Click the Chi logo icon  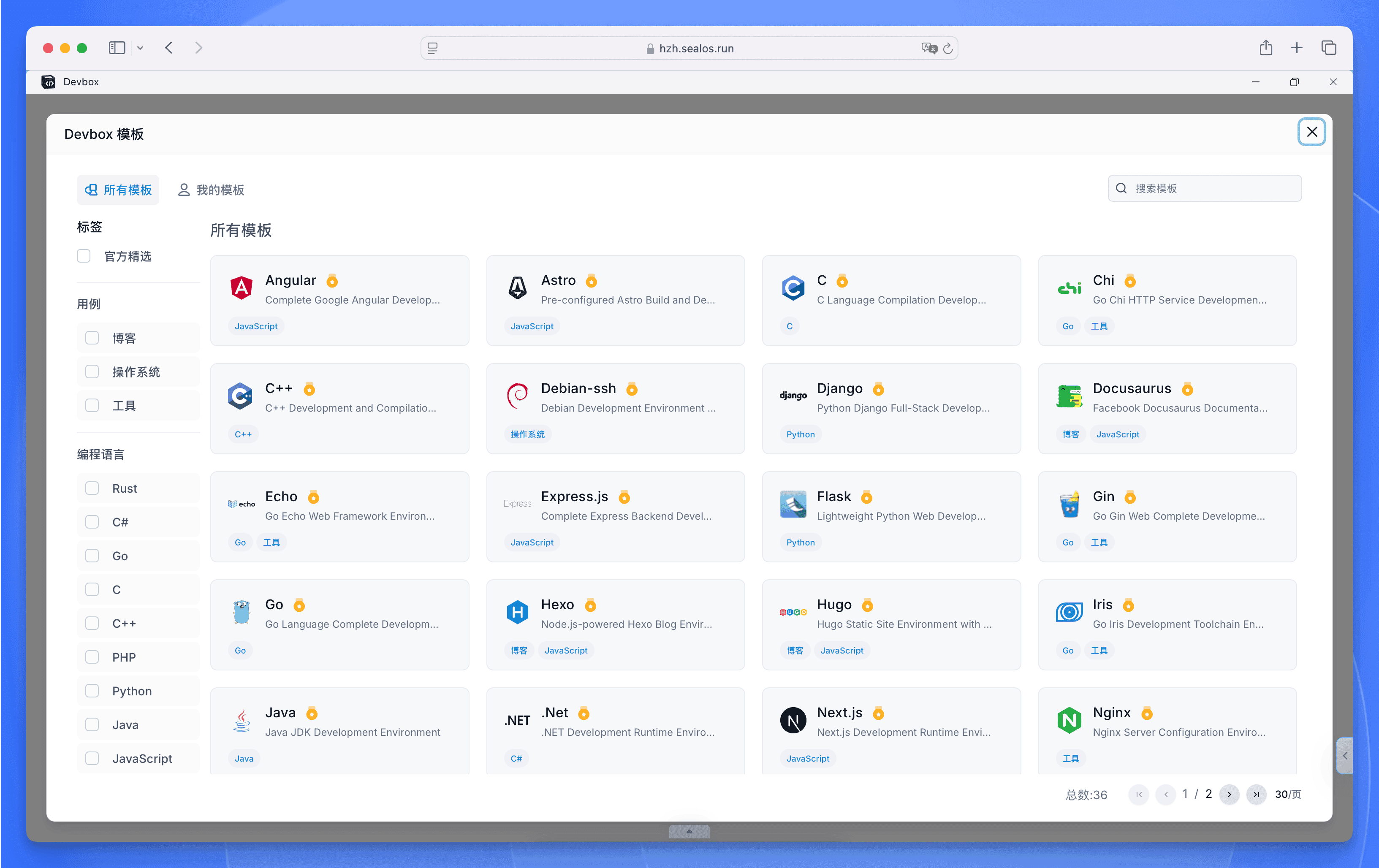(x=1069, y=288)
